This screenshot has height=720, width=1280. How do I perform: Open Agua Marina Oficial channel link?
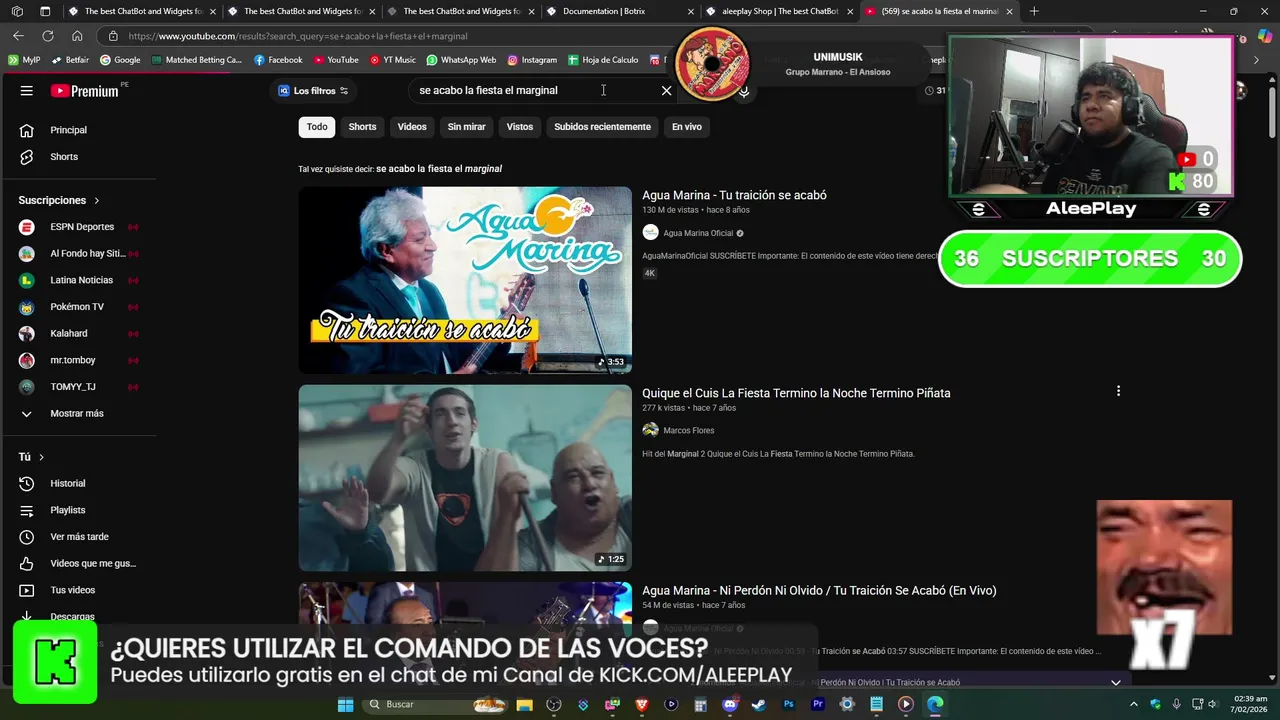[x=698, y=233]
